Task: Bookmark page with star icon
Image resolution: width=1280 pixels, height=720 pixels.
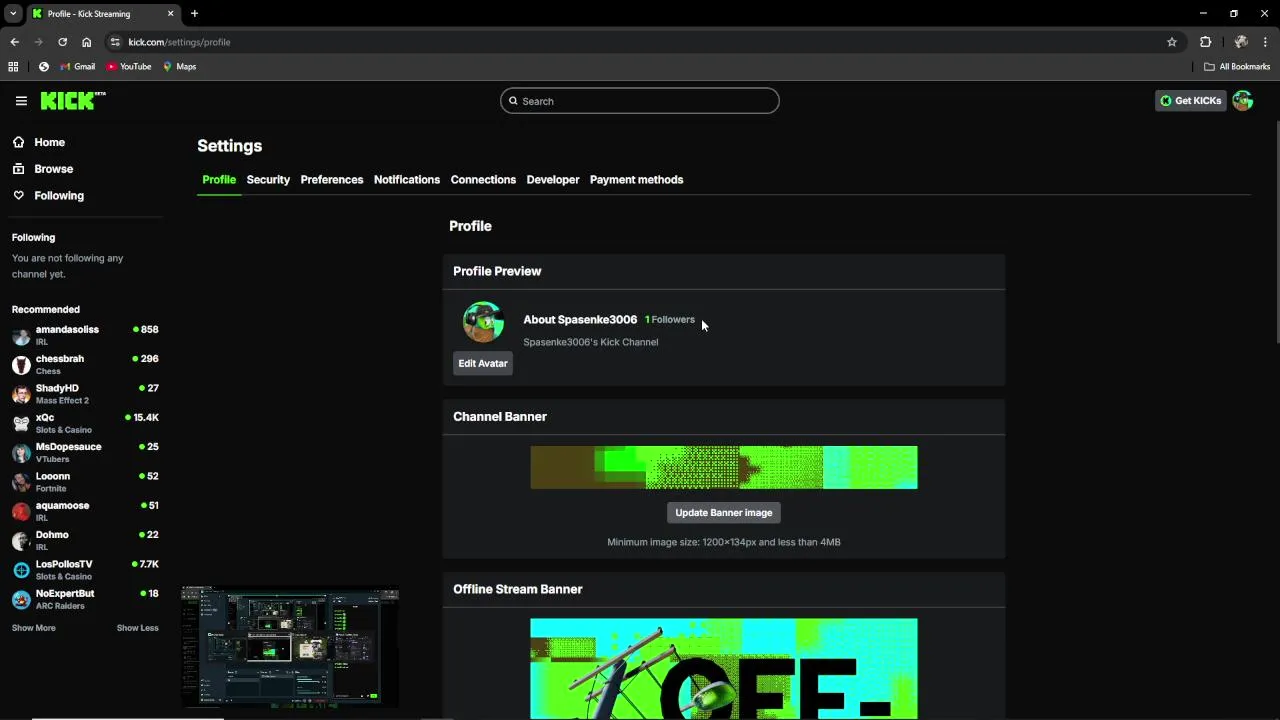Action: tap(1172, 42)
